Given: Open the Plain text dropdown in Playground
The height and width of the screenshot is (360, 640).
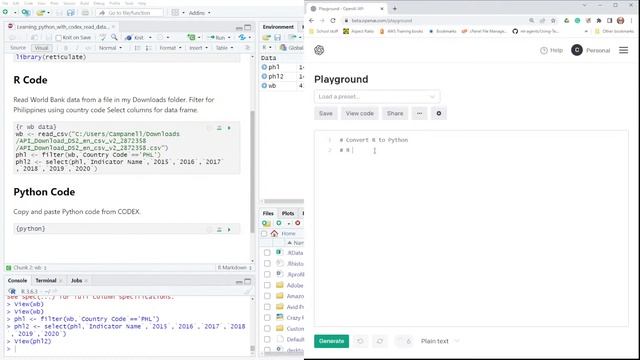Looking at the screenshot, I should [440, 341].
